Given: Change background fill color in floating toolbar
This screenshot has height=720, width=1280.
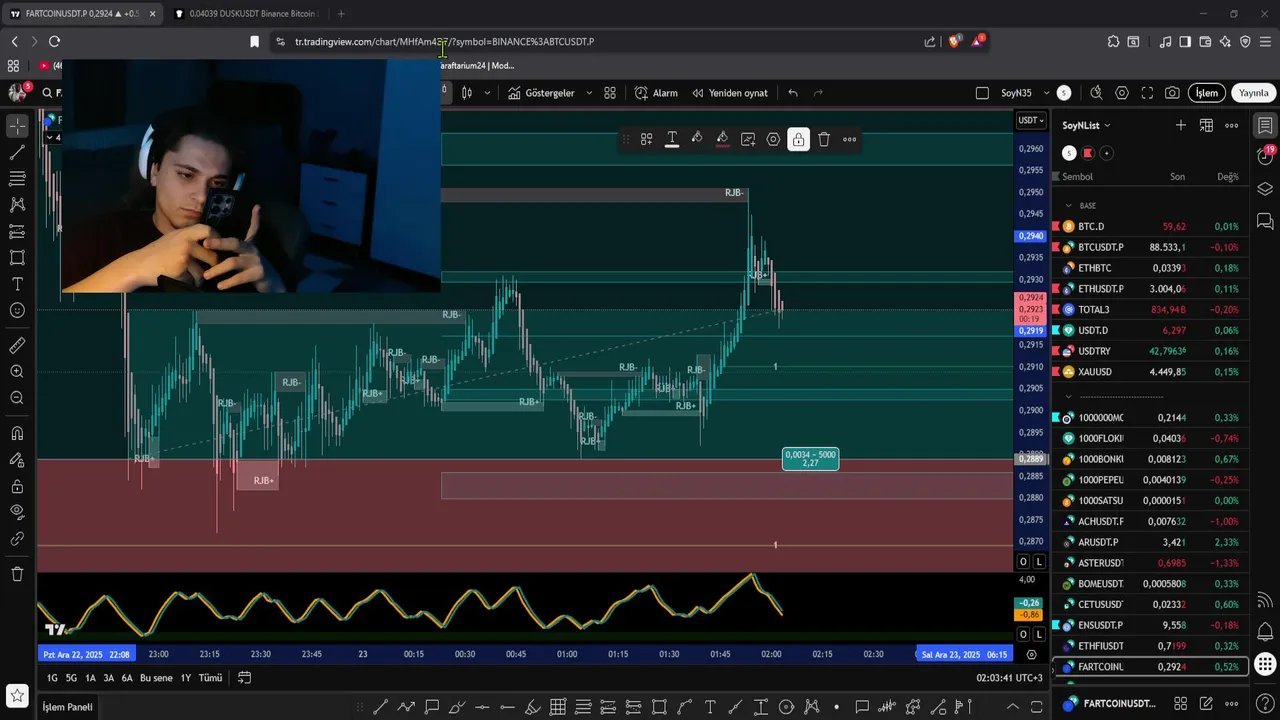Looking at the screenshot, I should (x=697, y=139).
